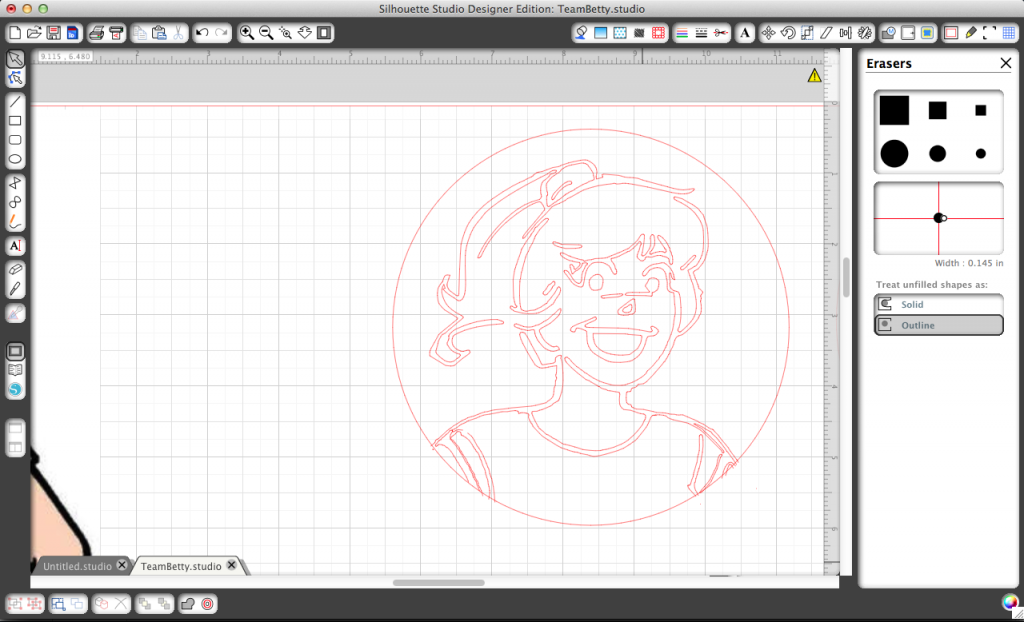The image size is (1024, 622).
Task: Open the Line Style panel
Action: [x=701, y=33]
